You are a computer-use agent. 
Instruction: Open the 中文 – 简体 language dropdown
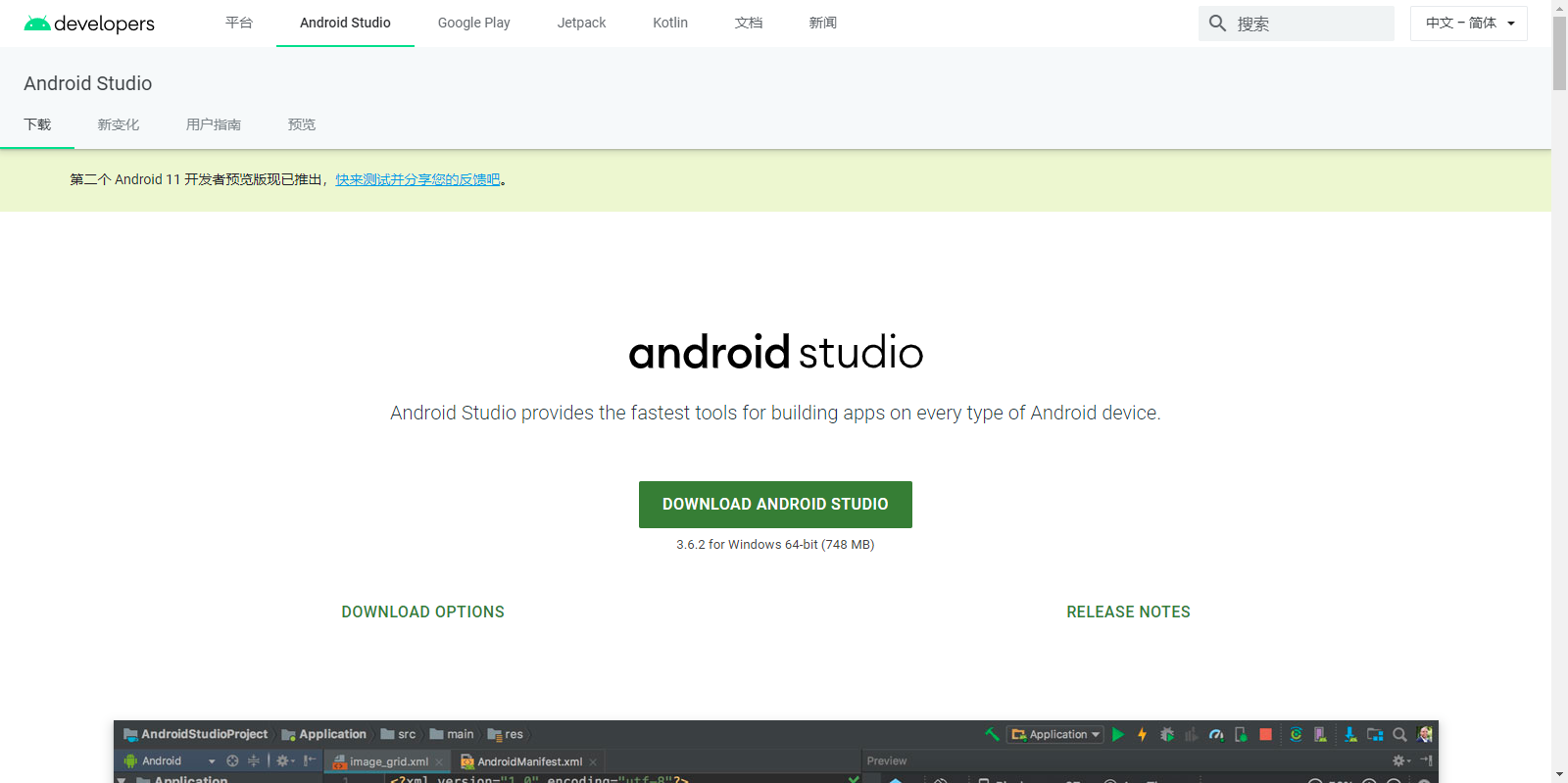[x=1469, y=24]
